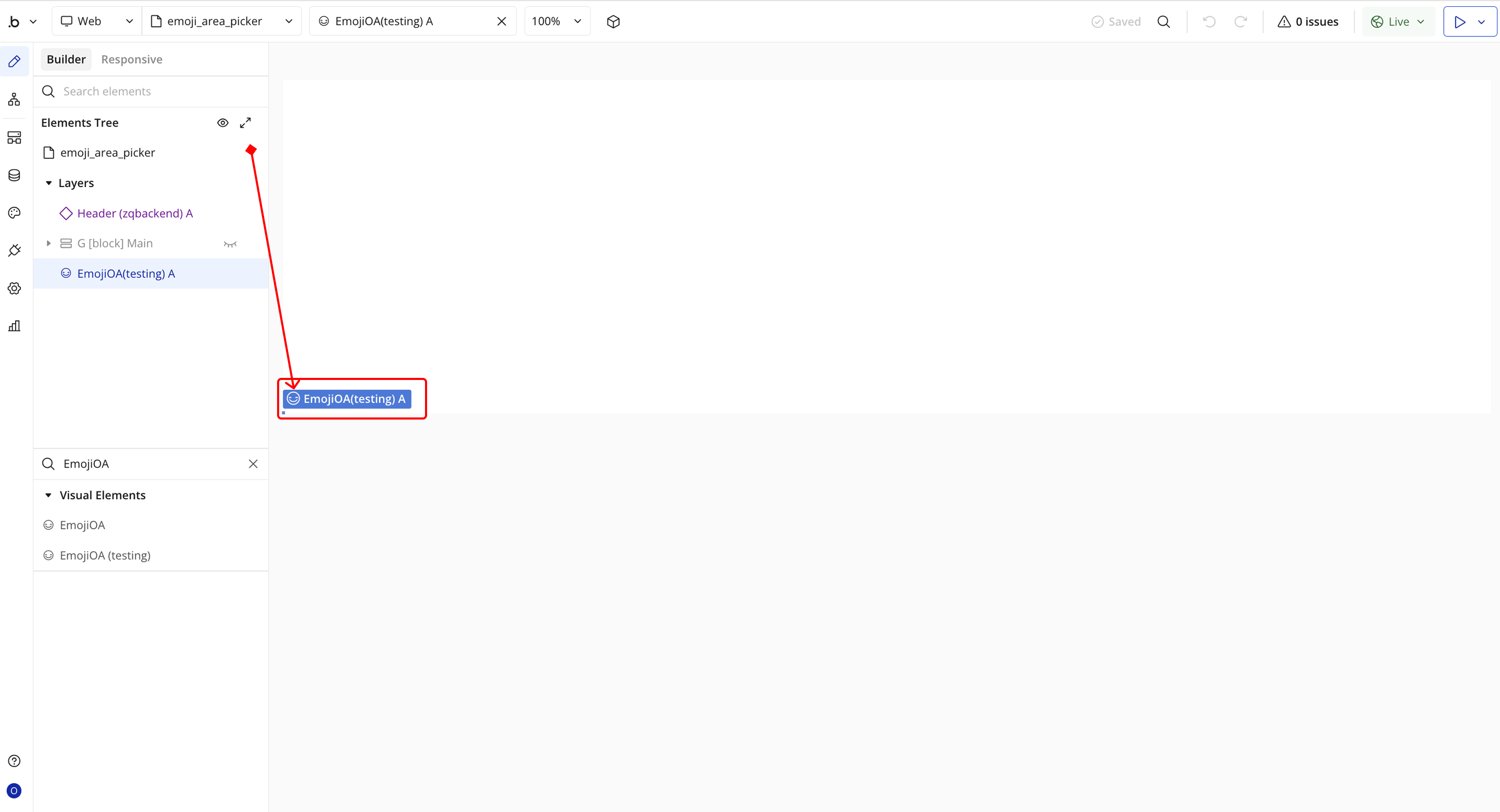The width and height of the screenshot is (1500, 812).
Task: Click the 3D cube view icon
Action: coord(613,21)
